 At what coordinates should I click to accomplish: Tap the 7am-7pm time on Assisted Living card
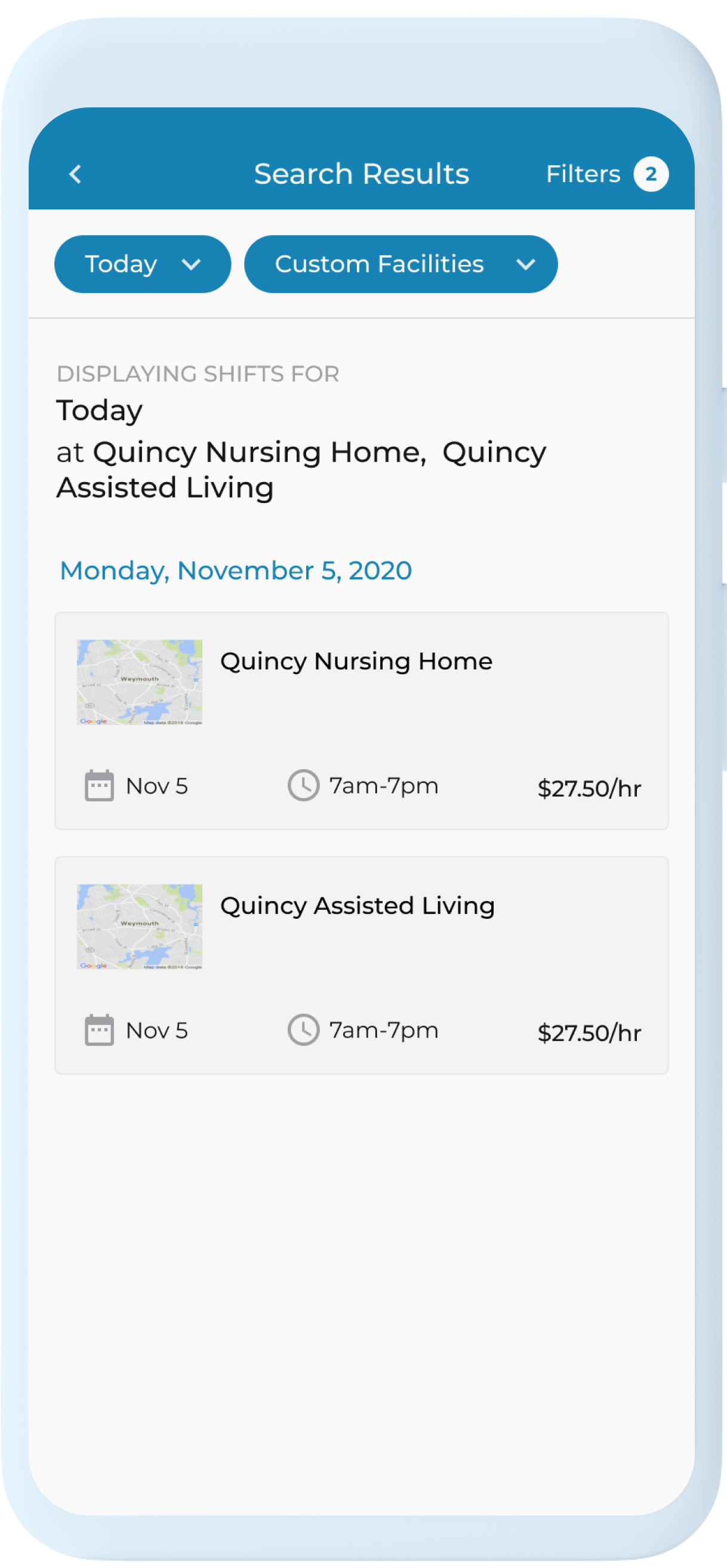(384, 1030)
